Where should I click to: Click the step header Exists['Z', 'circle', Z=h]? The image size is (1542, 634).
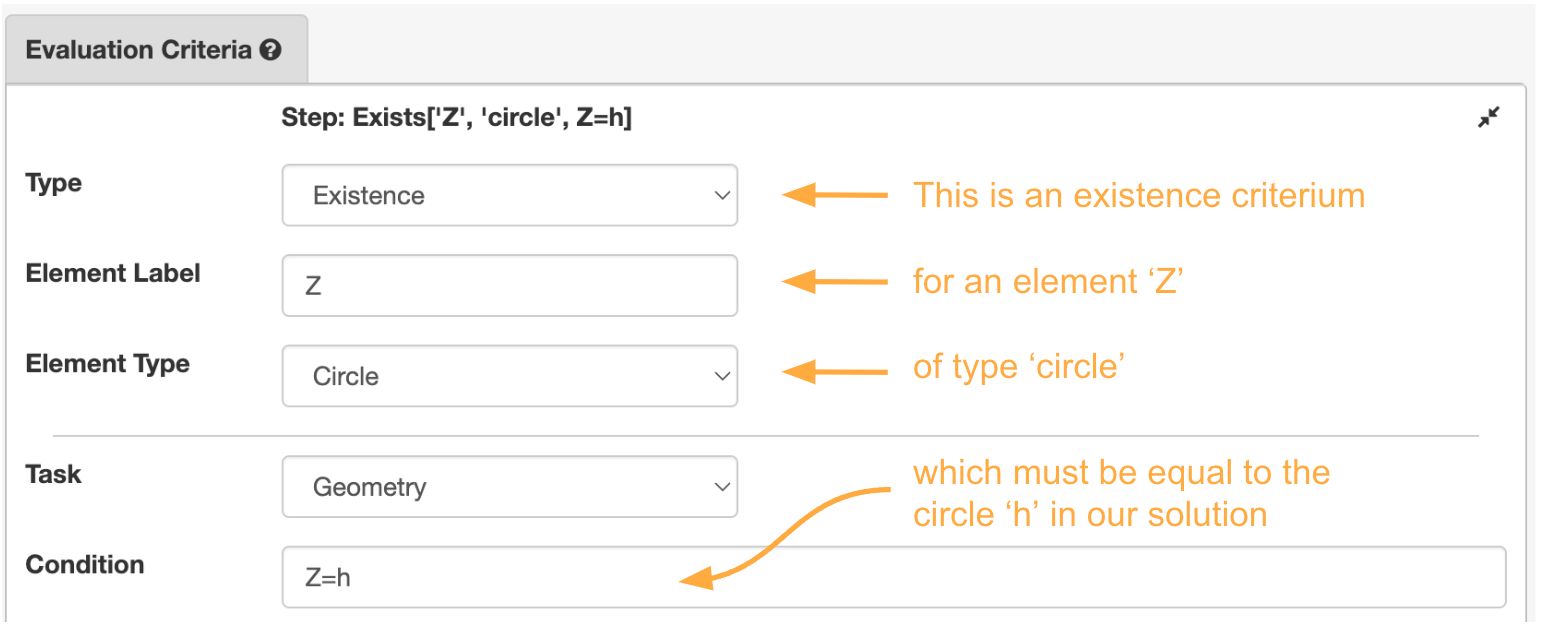tap(460, 117)
